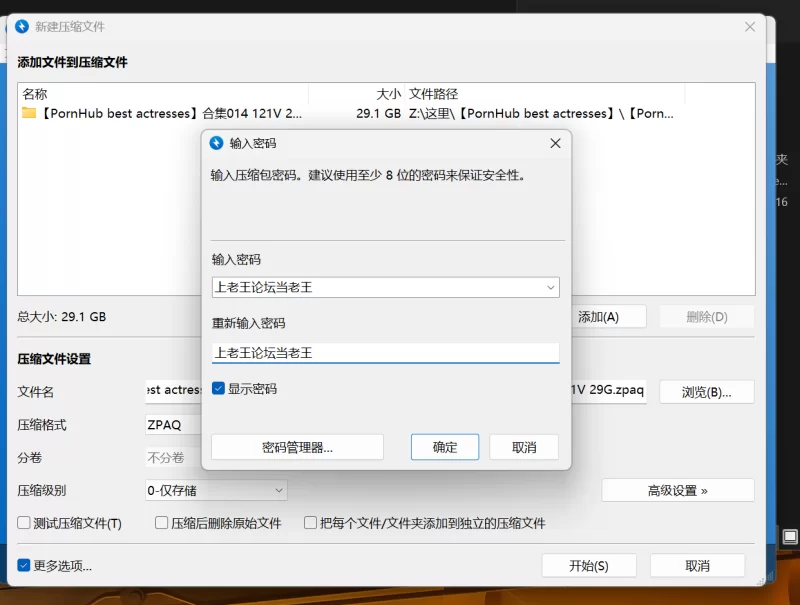Click the 总大小: 29.1 GB label
Image resolution: width=800 pixels, height=605 pixels.
(x=62, y=317)
